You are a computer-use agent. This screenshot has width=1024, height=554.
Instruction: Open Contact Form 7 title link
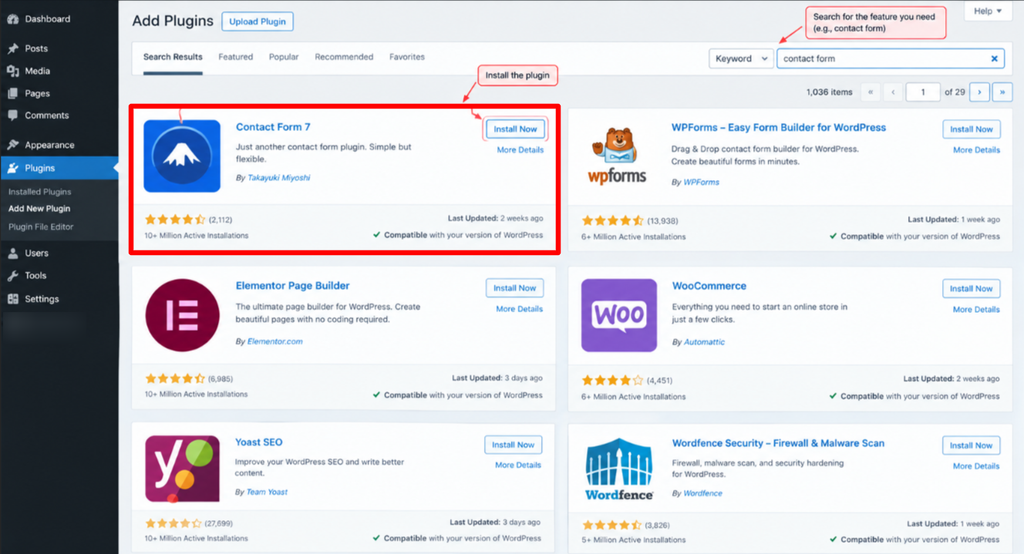273,127
